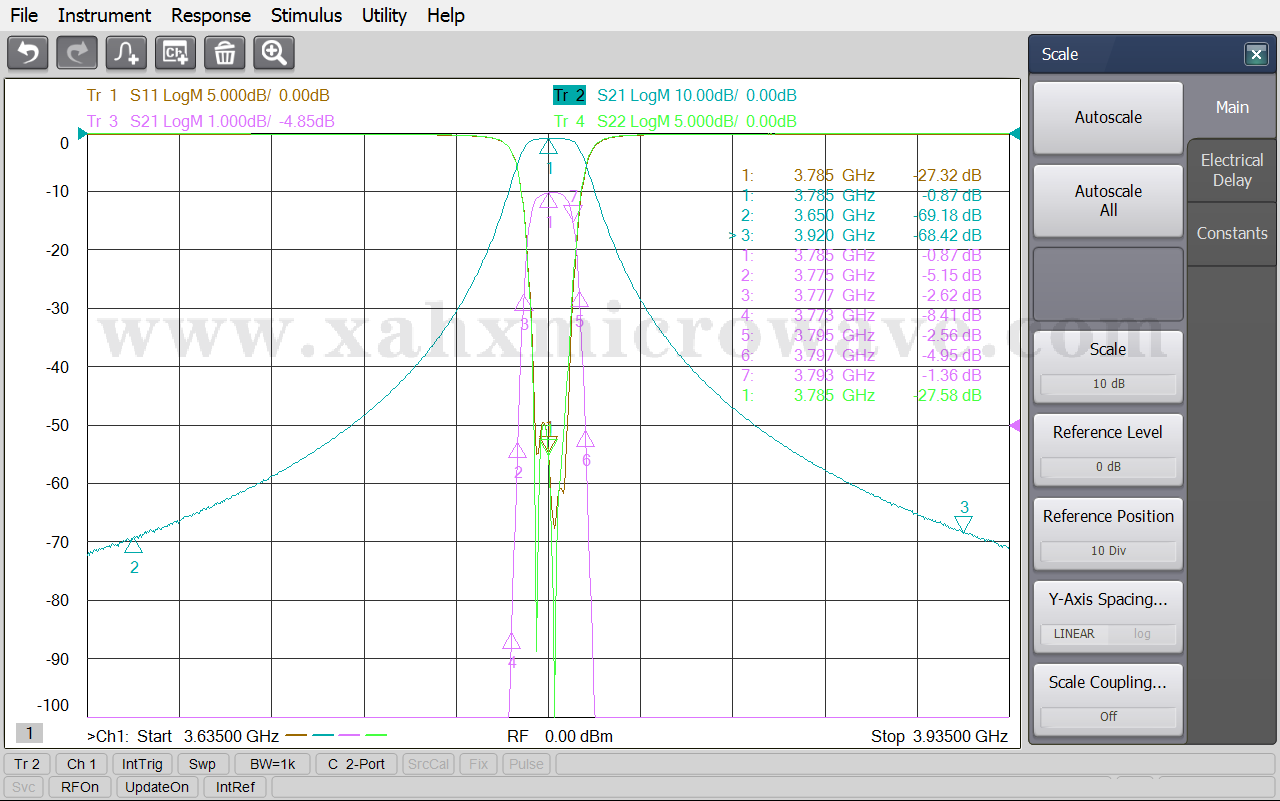Edit the Reference Level 0 dB value
Screen dimensions: 1280x801
point(1108,467)
